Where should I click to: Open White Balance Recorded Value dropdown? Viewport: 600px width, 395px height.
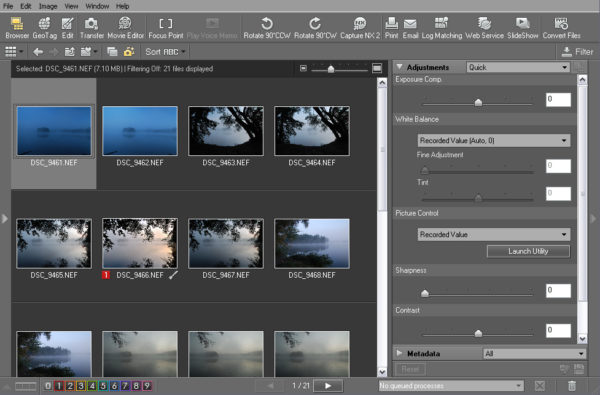(x=494, y=140)
